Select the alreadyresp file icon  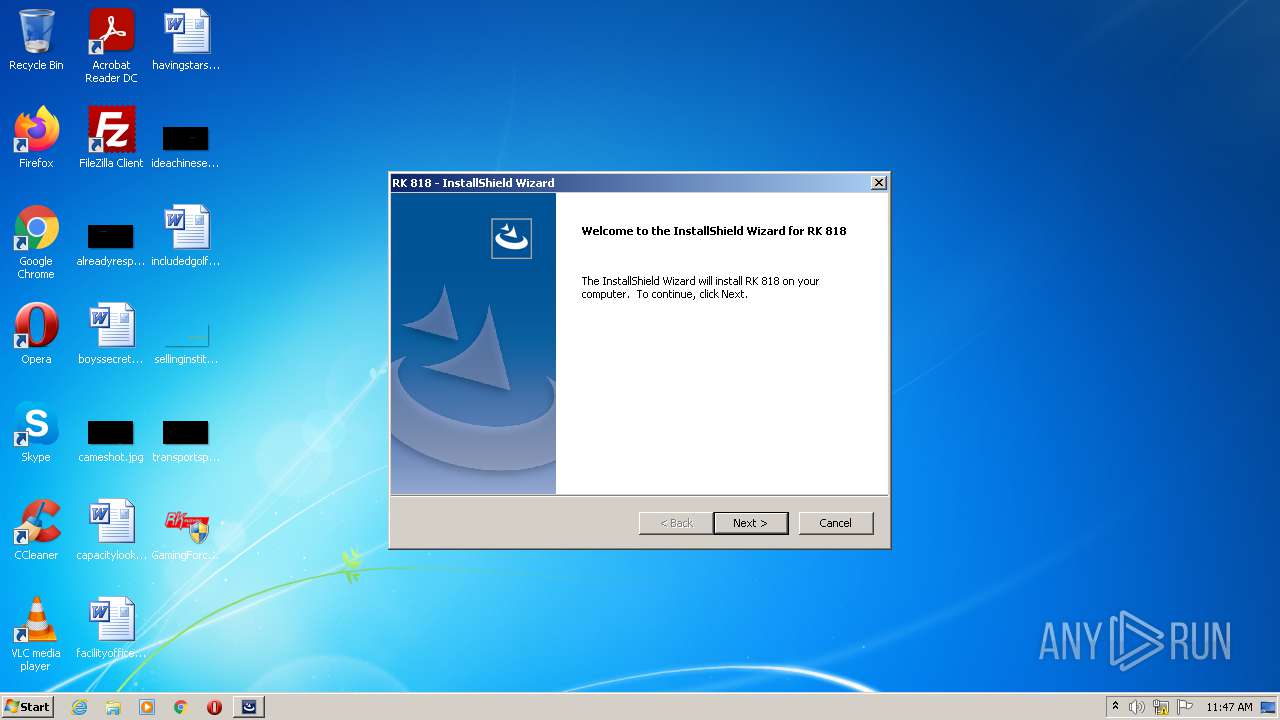click(111, 244)
